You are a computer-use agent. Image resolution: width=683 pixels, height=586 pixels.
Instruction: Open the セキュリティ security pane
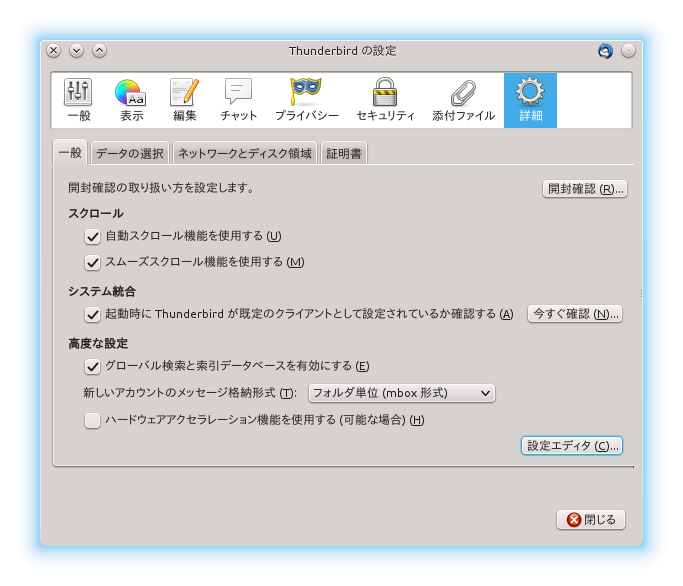click(x=385, y=100)
